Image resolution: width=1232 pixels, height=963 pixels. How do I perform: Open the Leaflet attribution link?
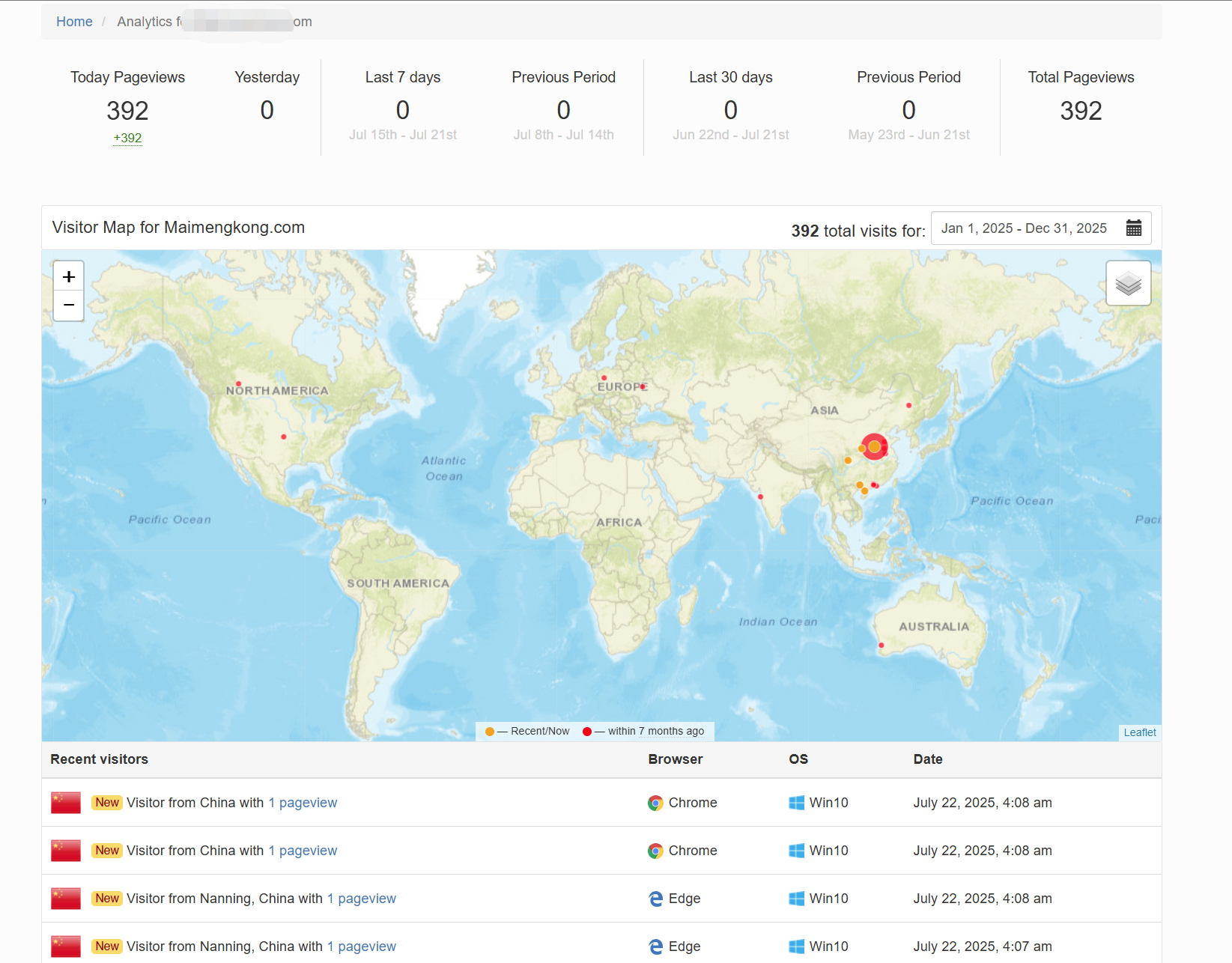(1139, 732)
